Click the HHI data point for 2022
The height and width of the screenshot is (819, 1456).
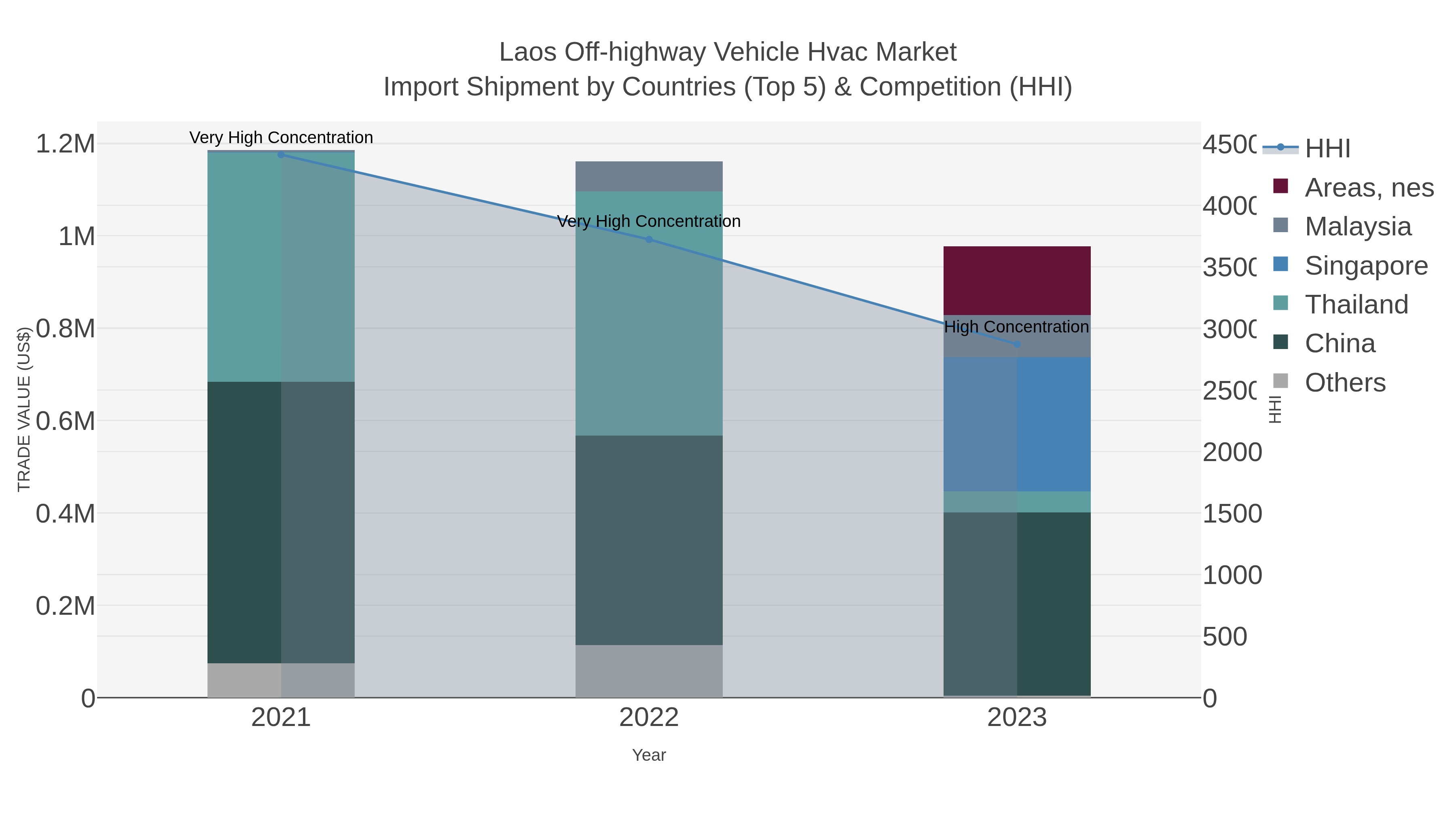(x=649, y=240)
